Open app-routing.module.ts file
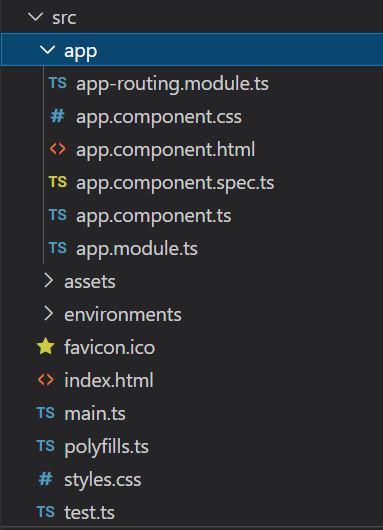The width and height of the screenshot is (383, 530). 172,84
